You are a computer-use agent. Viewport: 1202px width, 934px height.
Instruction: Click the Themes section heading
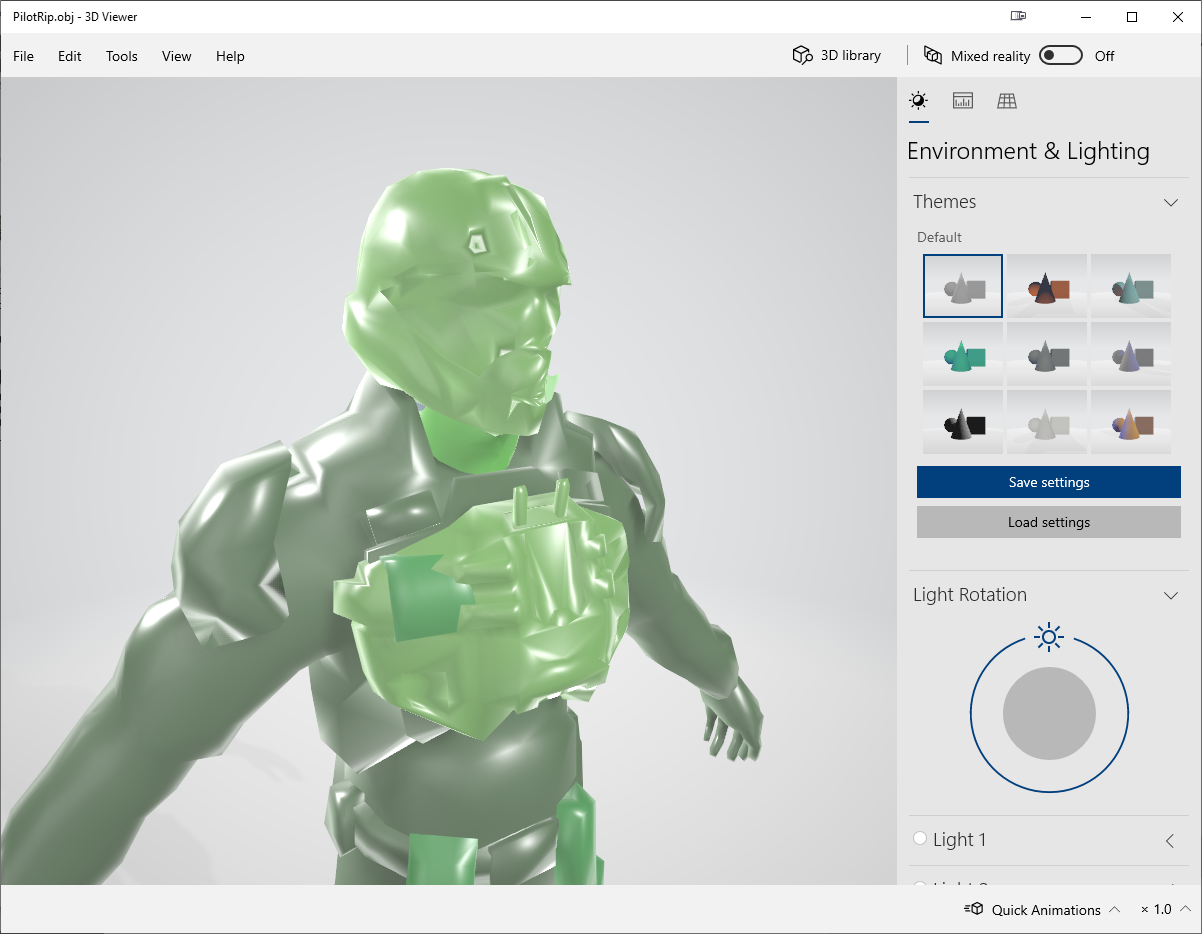pyautogui.click(x=944, y=202)
